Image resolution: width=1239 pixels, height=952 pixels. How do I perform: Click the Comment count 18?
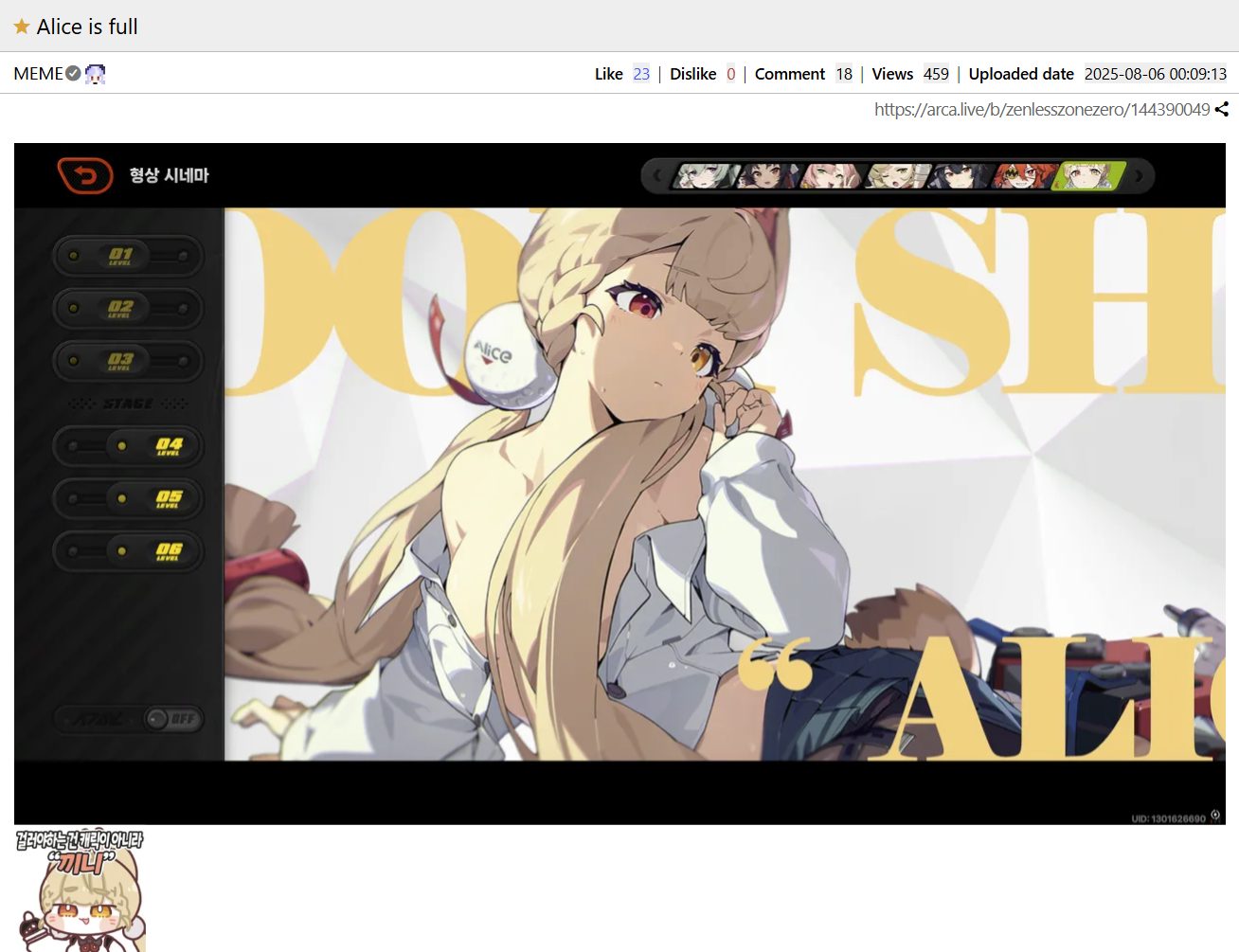(x=844, y=73)
